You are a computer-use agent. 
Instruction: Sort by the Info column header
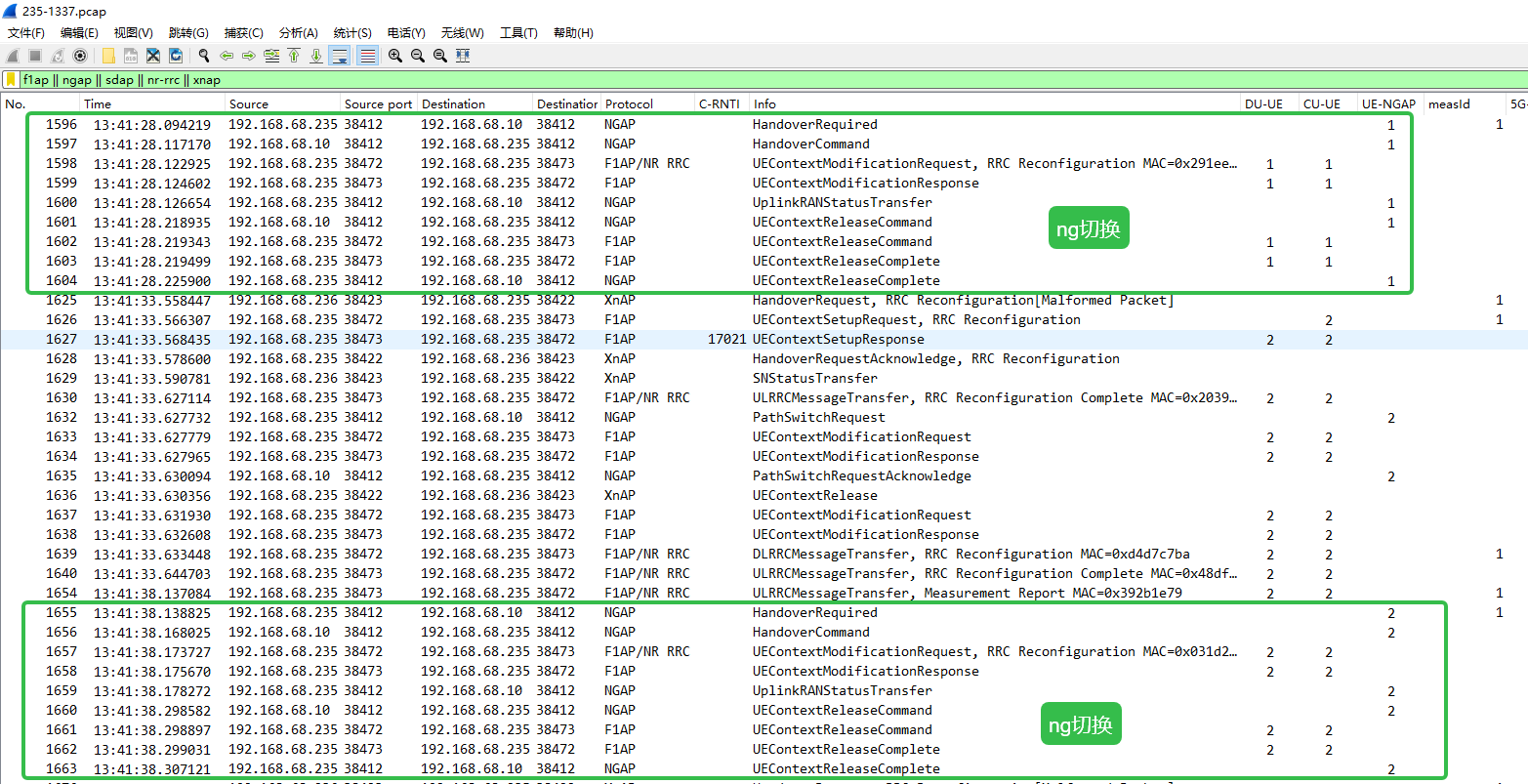click(995, 103)
